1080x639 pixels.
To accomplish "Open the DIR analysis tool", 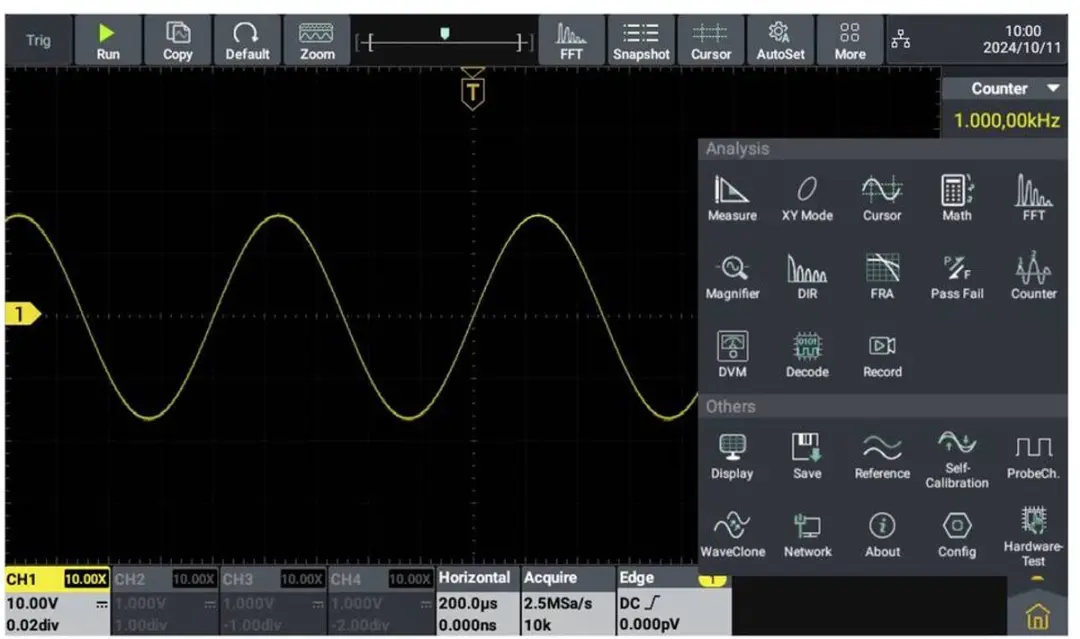I will tap(807, 277).
